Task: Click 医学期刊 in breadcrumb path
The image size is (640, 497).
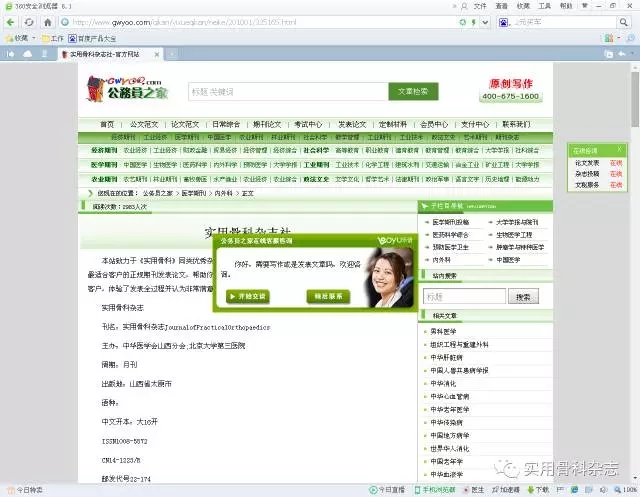Action: click(x=194, y=193)
